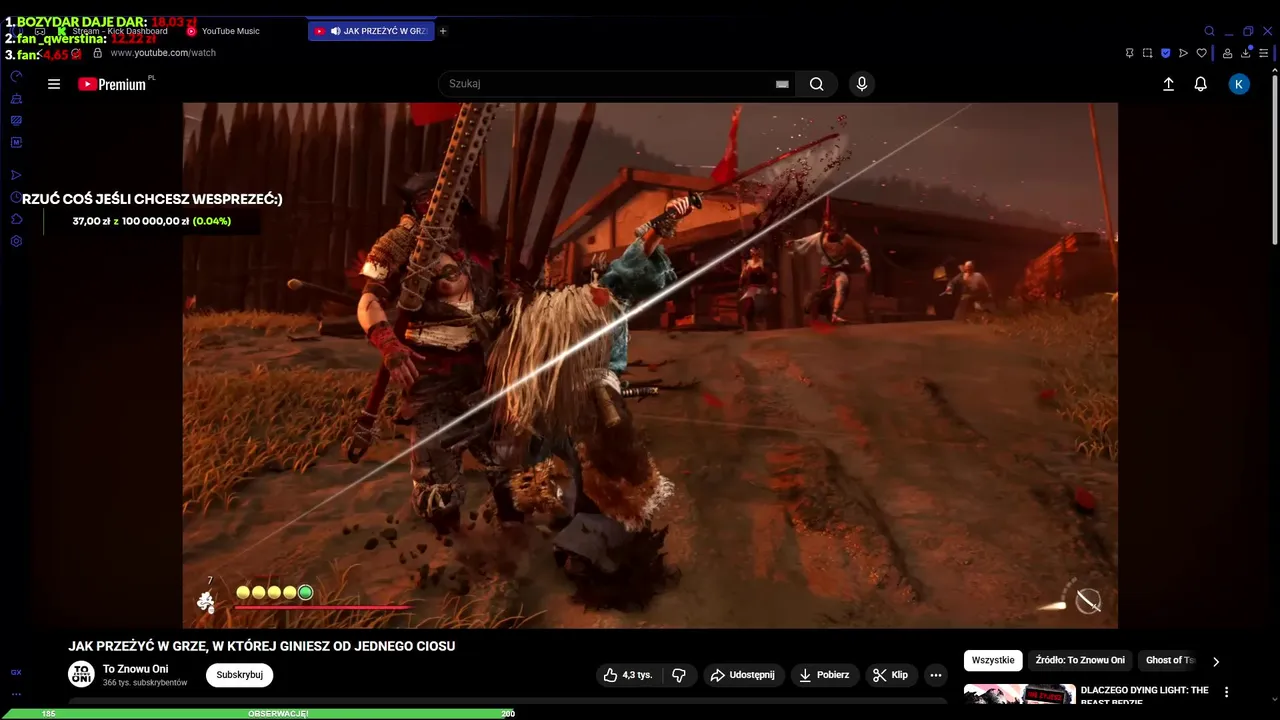1280x720 pixels.
Task: Open To Znowu Oni channel avatar
Action: [81, 675]
